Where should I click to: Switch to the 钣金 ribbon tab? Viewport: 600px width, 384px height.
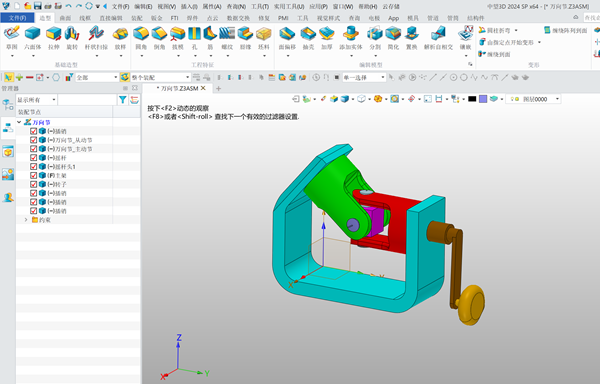point(157,18)
